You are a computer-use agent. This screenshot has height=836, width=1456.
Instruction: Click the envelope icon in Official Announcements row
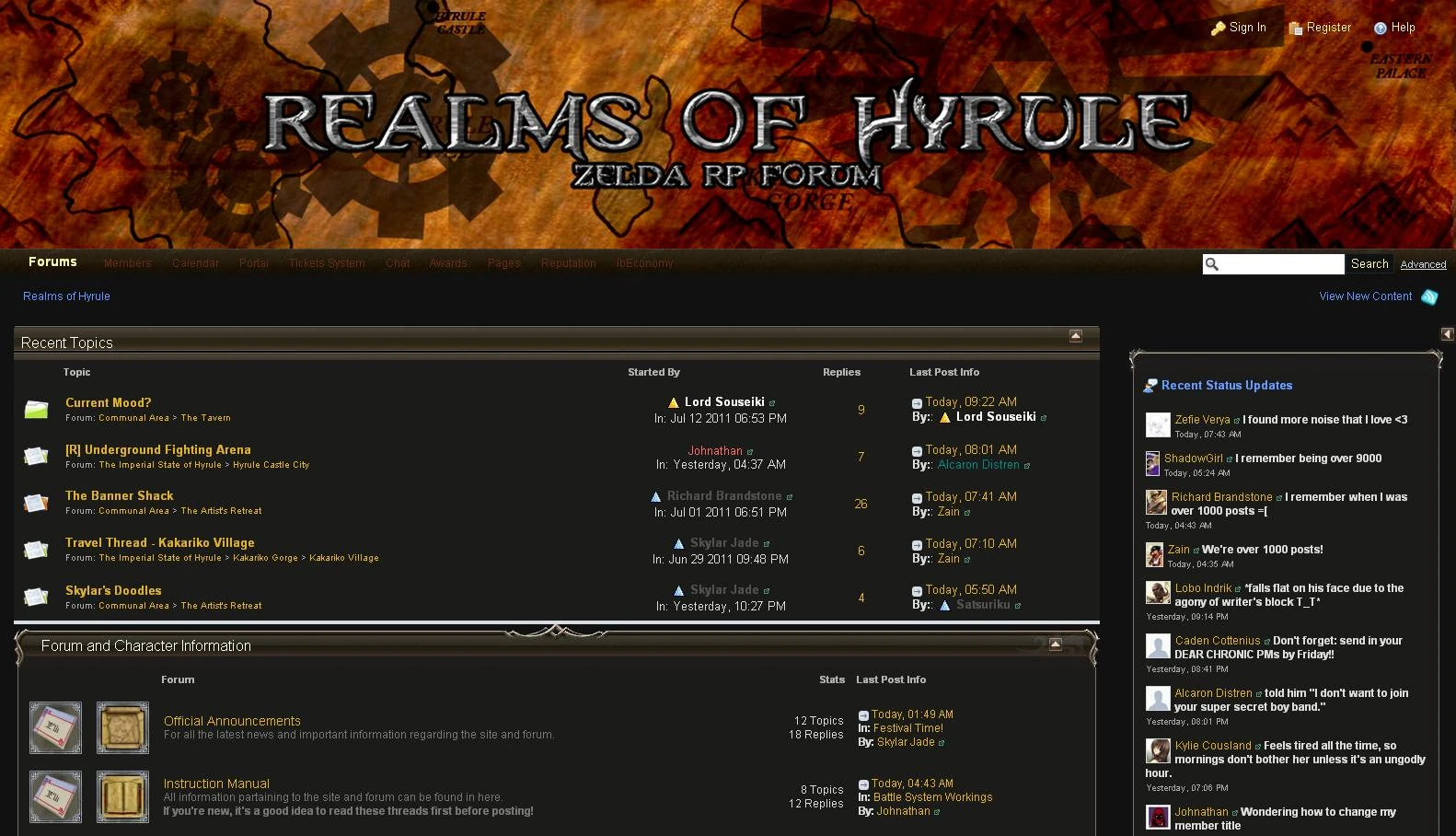pyautogui.click(x=55, y=727)
